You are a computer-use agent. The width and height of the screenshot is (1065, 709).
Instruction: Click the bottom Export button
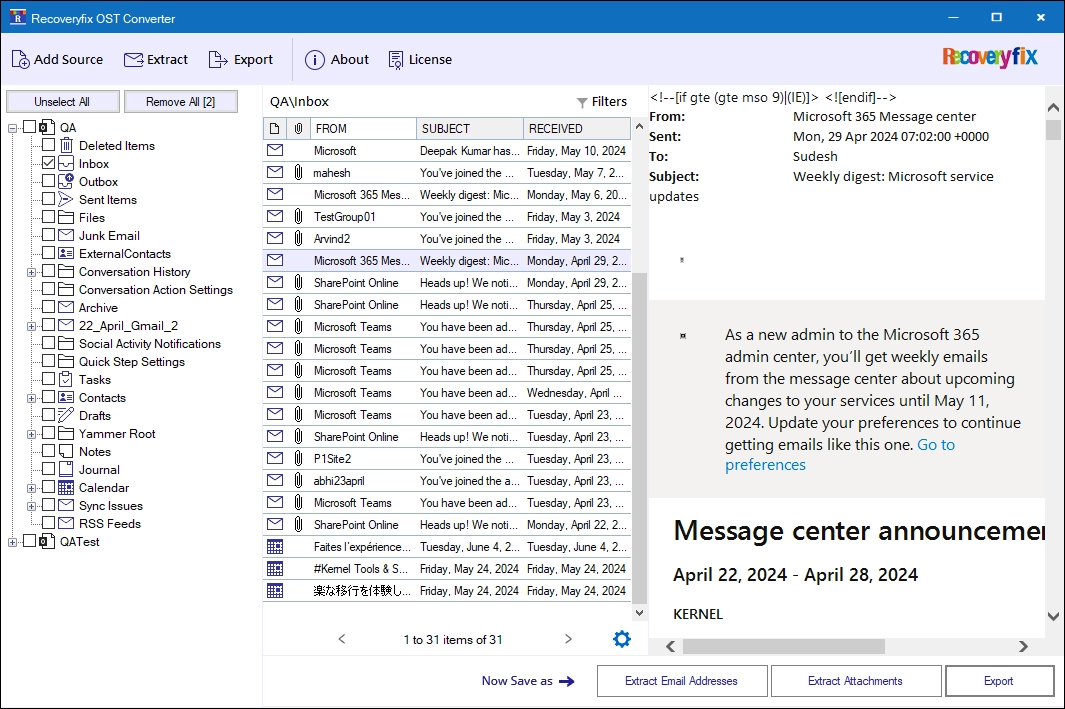click(x=999, y=680)
